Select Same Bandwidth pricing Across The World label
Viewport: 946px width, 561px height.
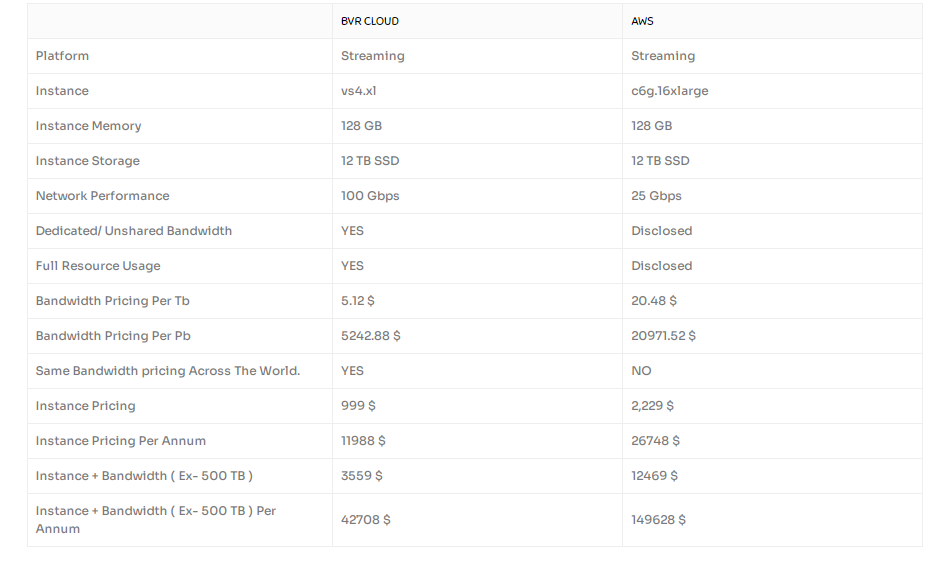(x=168, y=371)
